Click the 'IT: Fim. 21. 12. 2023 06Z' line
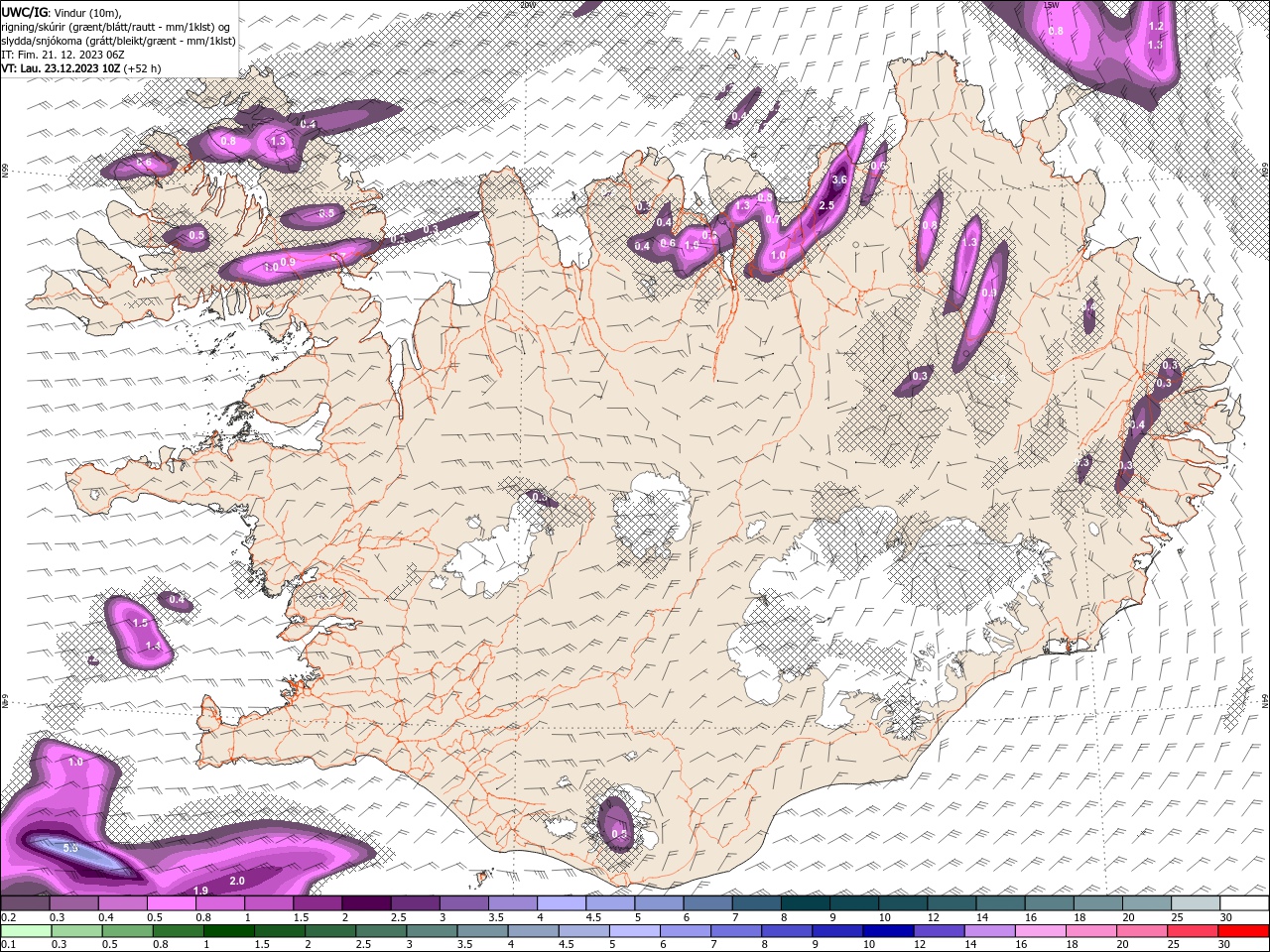The width and height of the screenshot is (1270, 952). [x=61, y=55]
